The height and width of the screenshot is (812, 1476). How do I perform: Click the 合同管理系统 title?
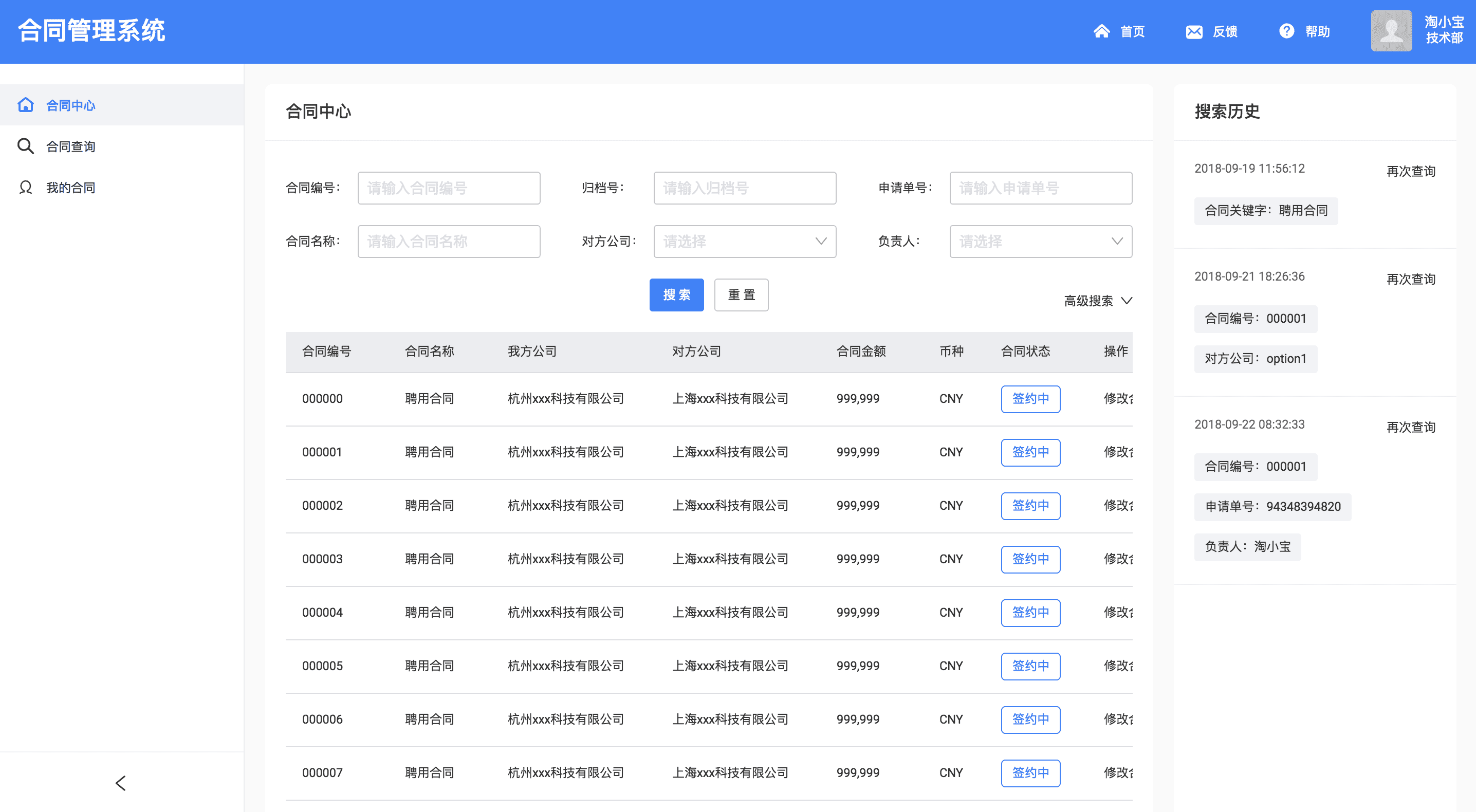click(91, 30)
